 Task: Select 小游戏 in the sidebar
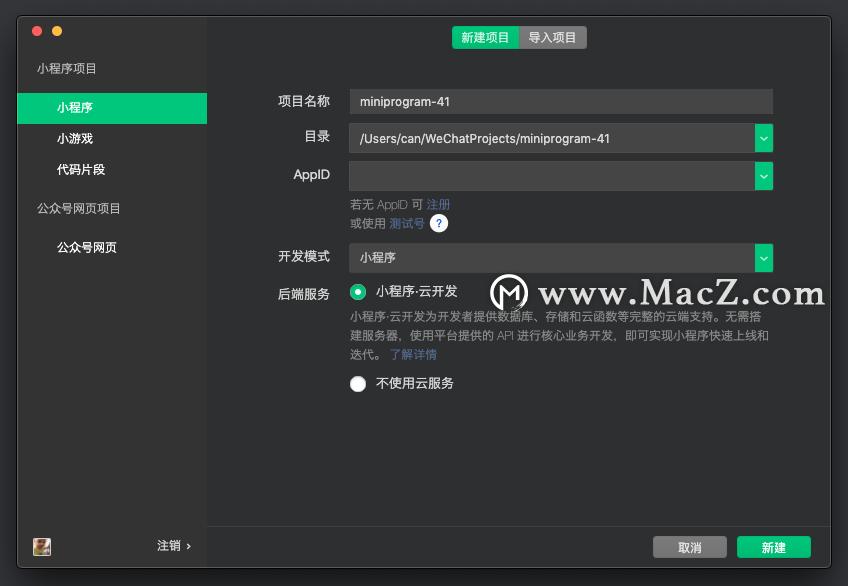click(73, 138)
